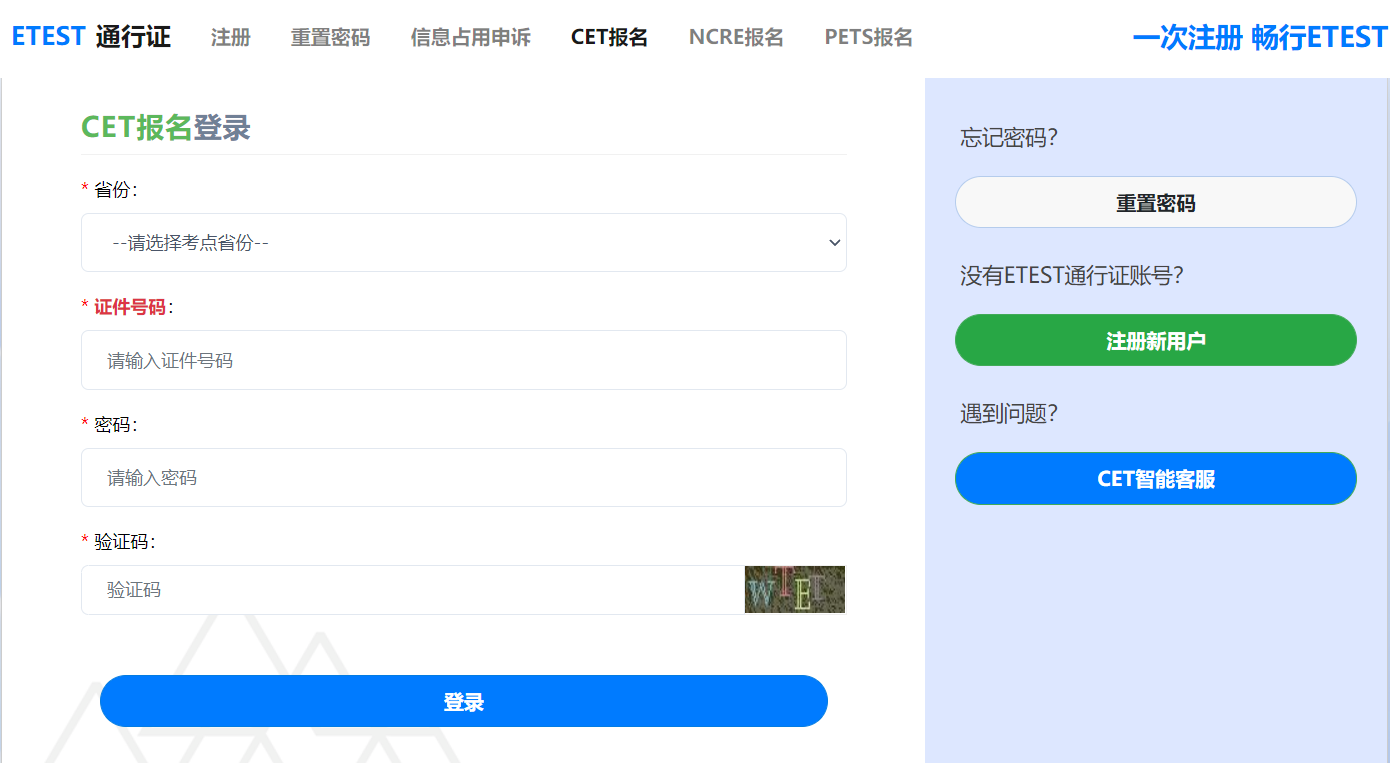
Task: Click the CET报名登录 form heading
Action: tap(166, 128)
